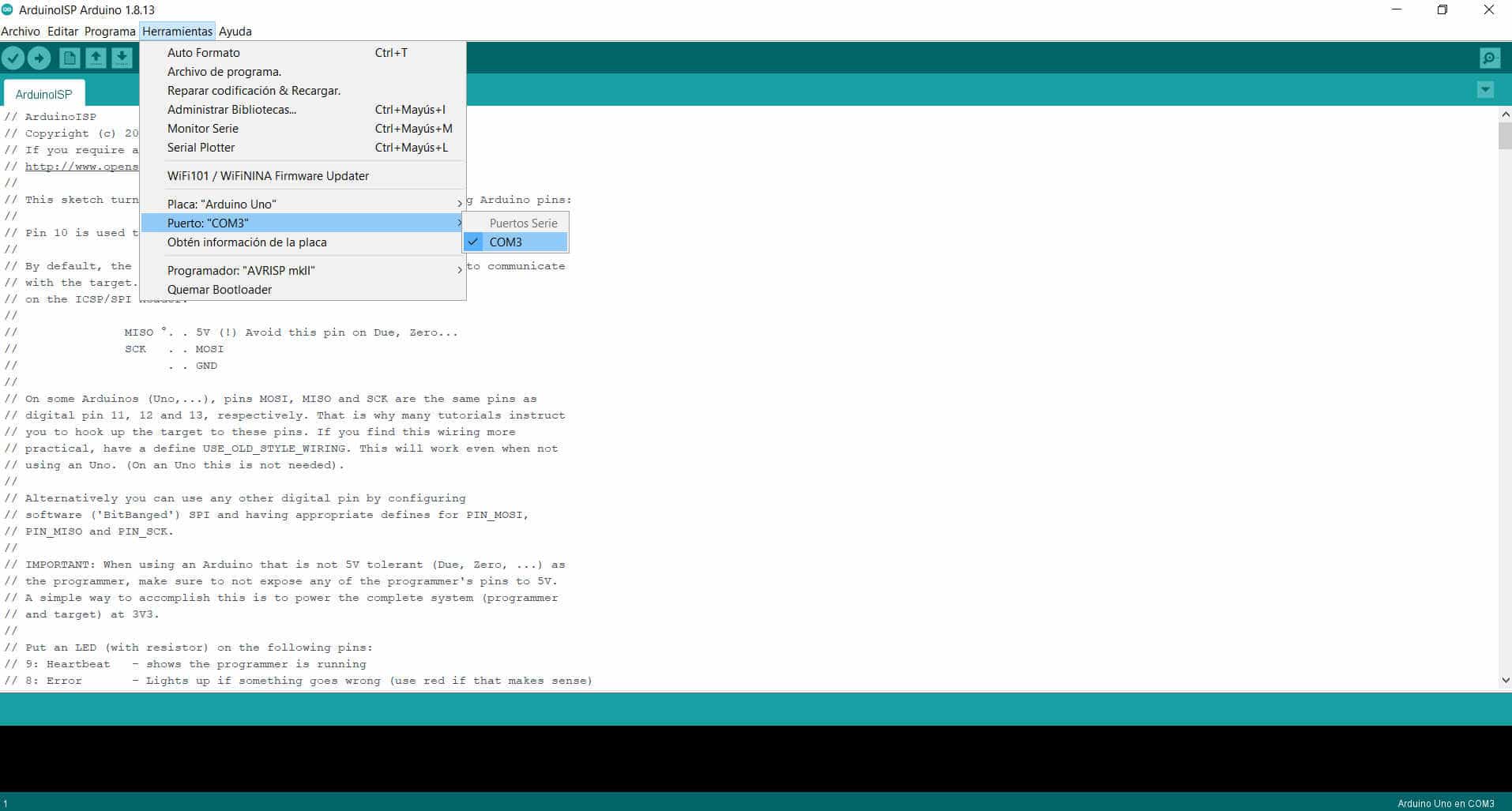Click the "PIN_MISO and PIN_SCK." line
The image size is (1512, 811).
tap(89, 531)
